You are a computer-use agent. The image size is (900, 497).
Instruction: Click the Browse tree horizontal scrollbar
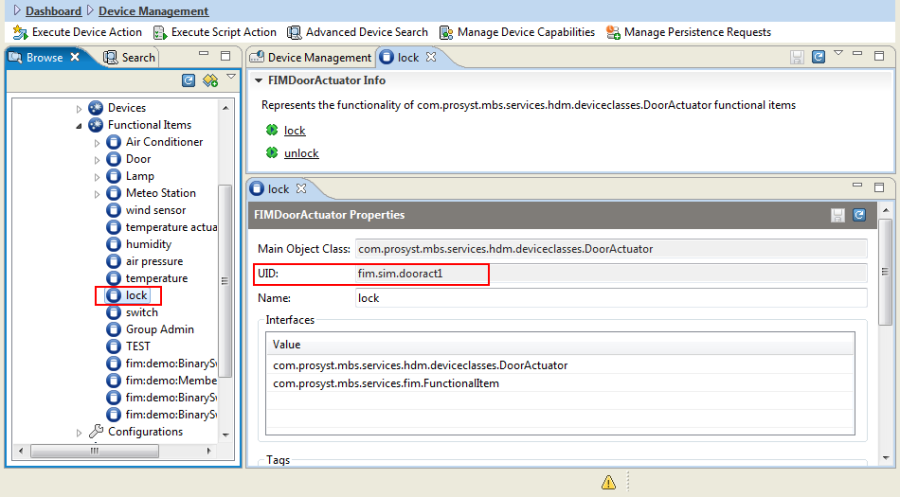[x=115, y=451]
